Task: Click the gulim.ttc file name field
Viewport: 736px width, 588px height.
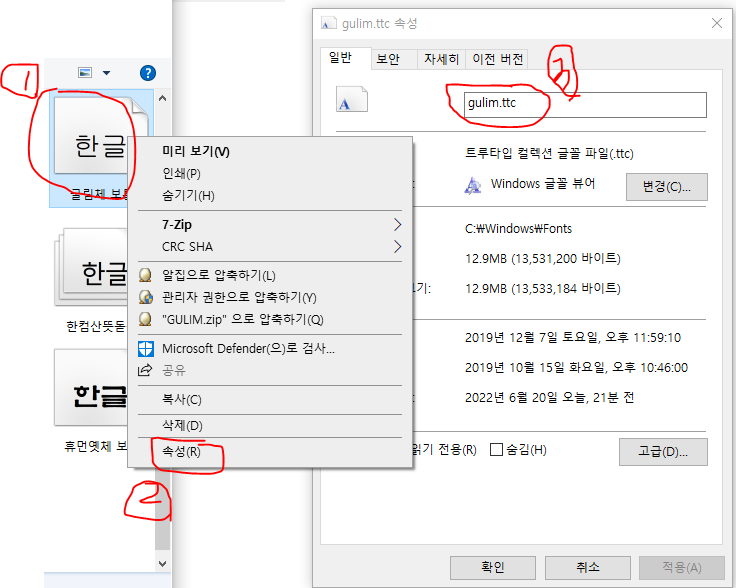Action: 585,105
